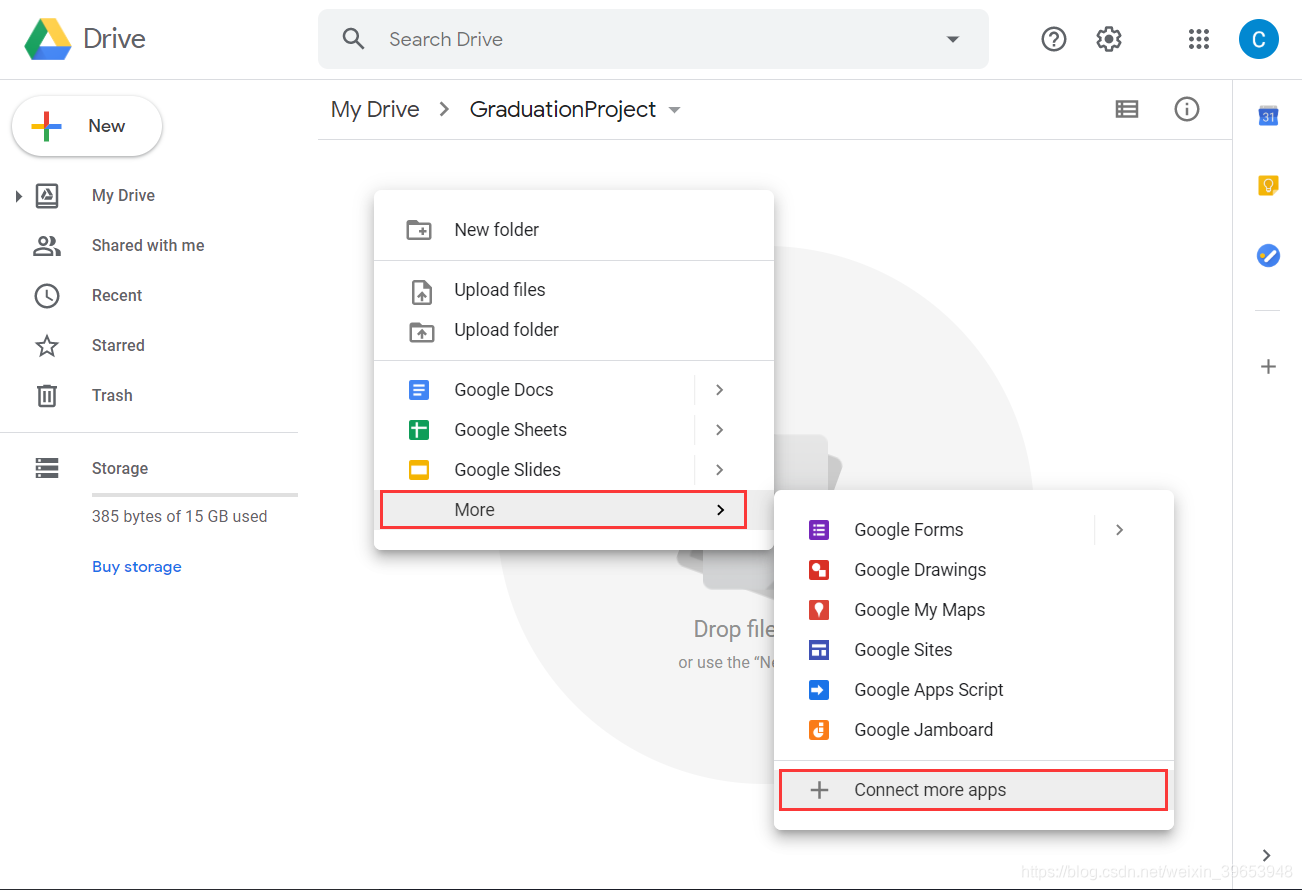Click the Google Slides icon
1302x890 pixels.
coord(419,470)
